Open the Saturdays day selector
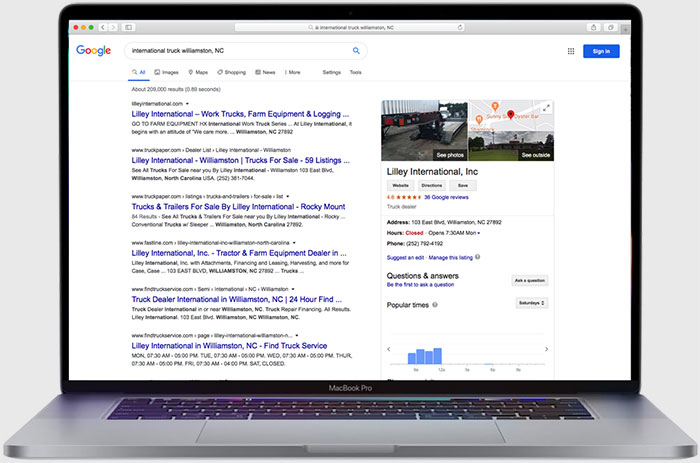This screenshot has height=463, width=700. point(531,303)
